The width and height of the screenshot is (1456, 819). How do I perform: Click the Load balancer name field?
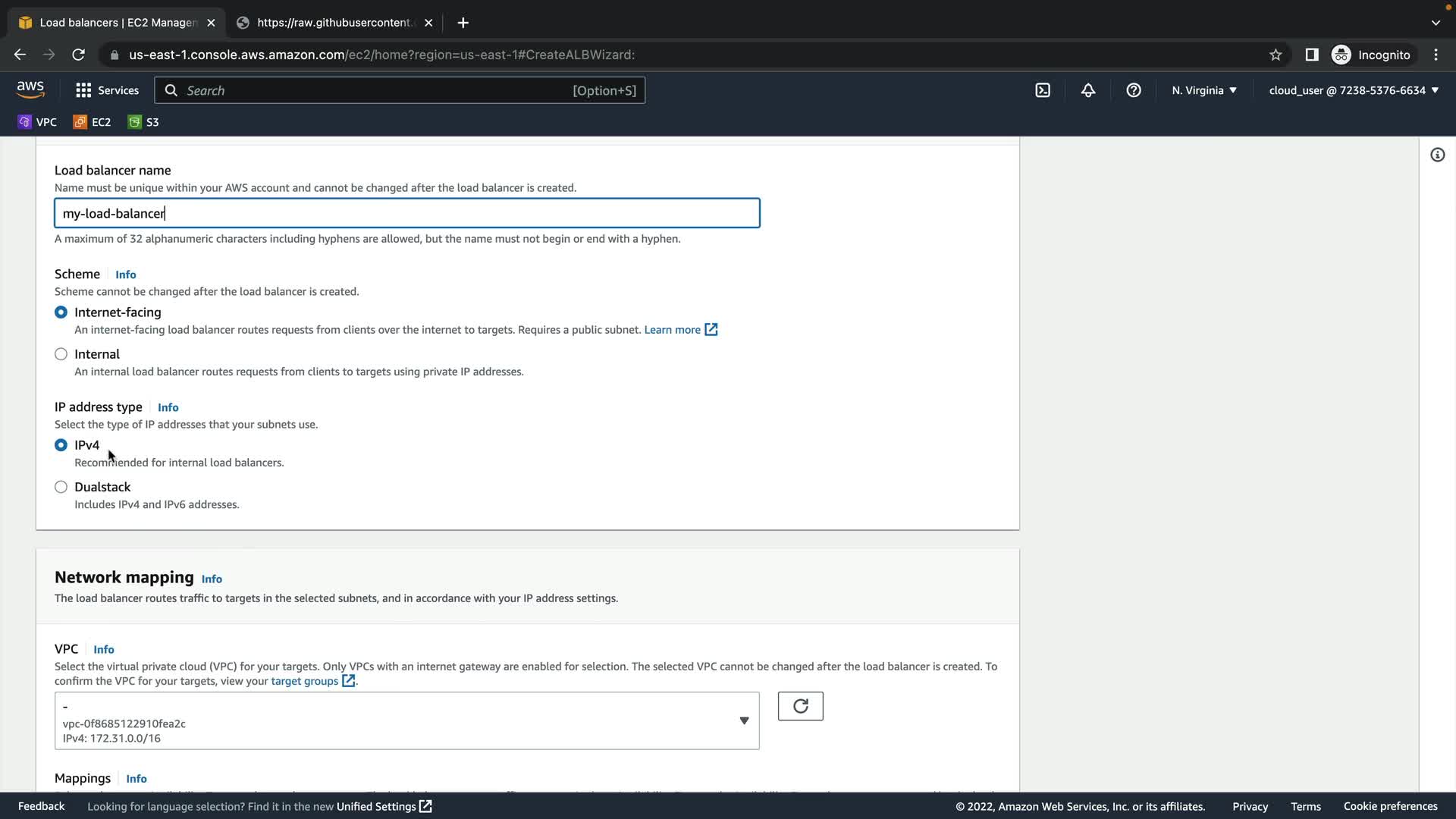(x=406, y=213)
